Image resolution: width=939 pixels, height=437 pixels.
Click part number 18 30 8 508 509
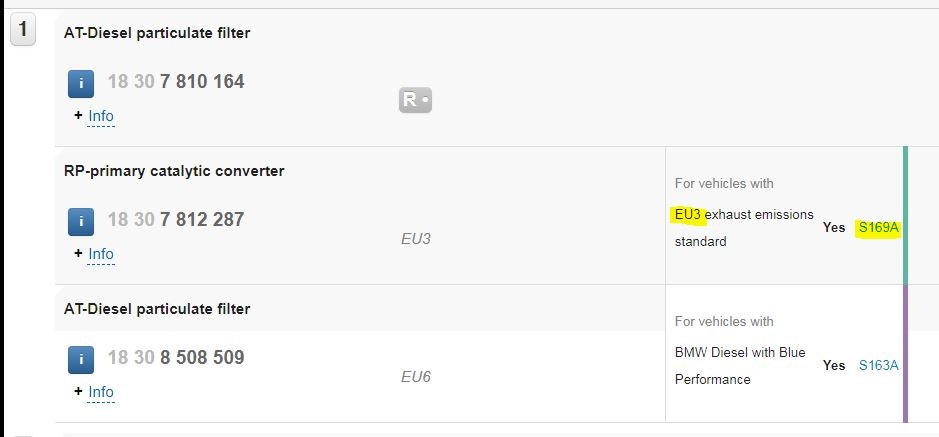(x=176, y=357)
